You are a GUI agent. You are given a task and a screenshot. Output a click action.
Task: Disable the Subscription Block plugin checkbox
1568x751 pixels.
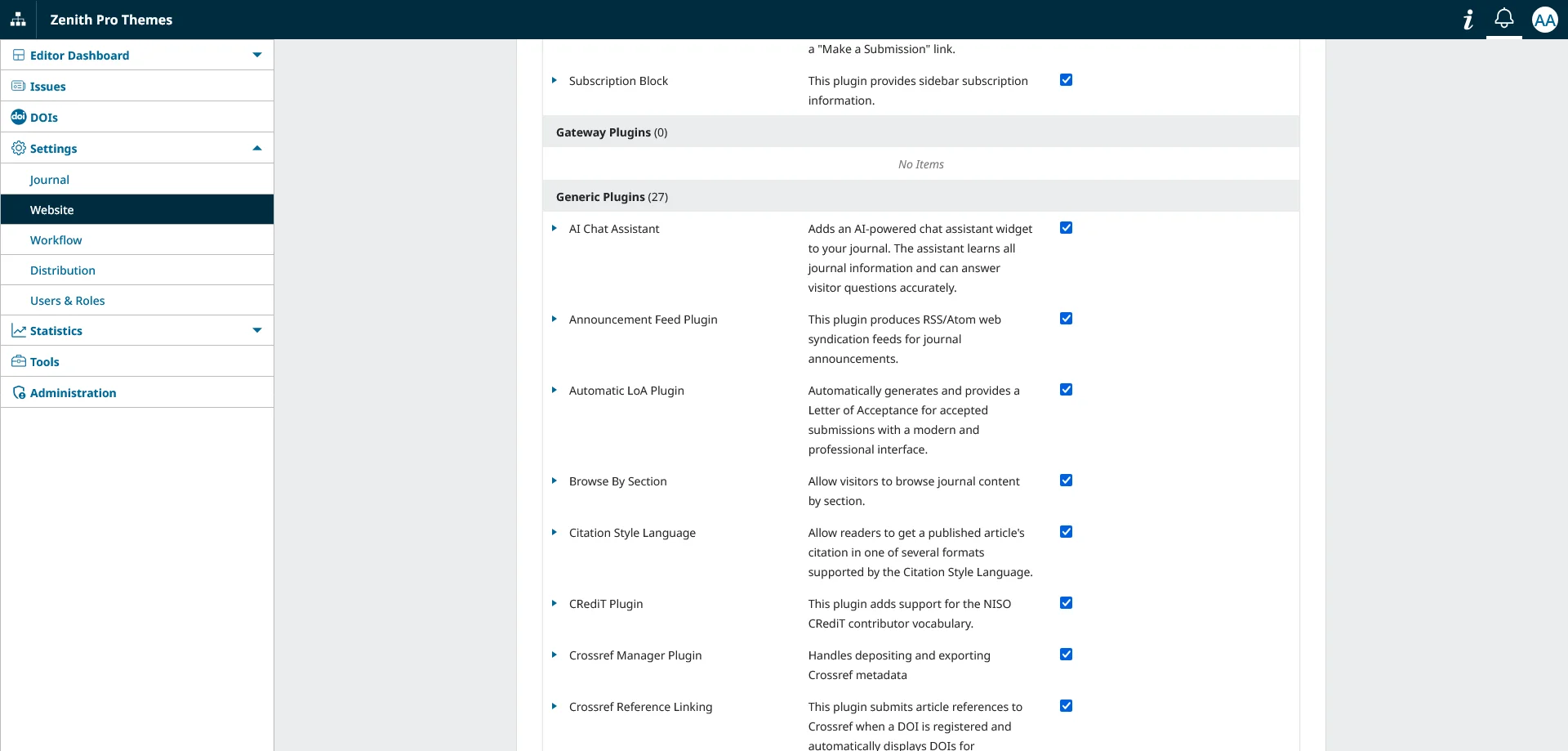click(x=1066, y=80)
